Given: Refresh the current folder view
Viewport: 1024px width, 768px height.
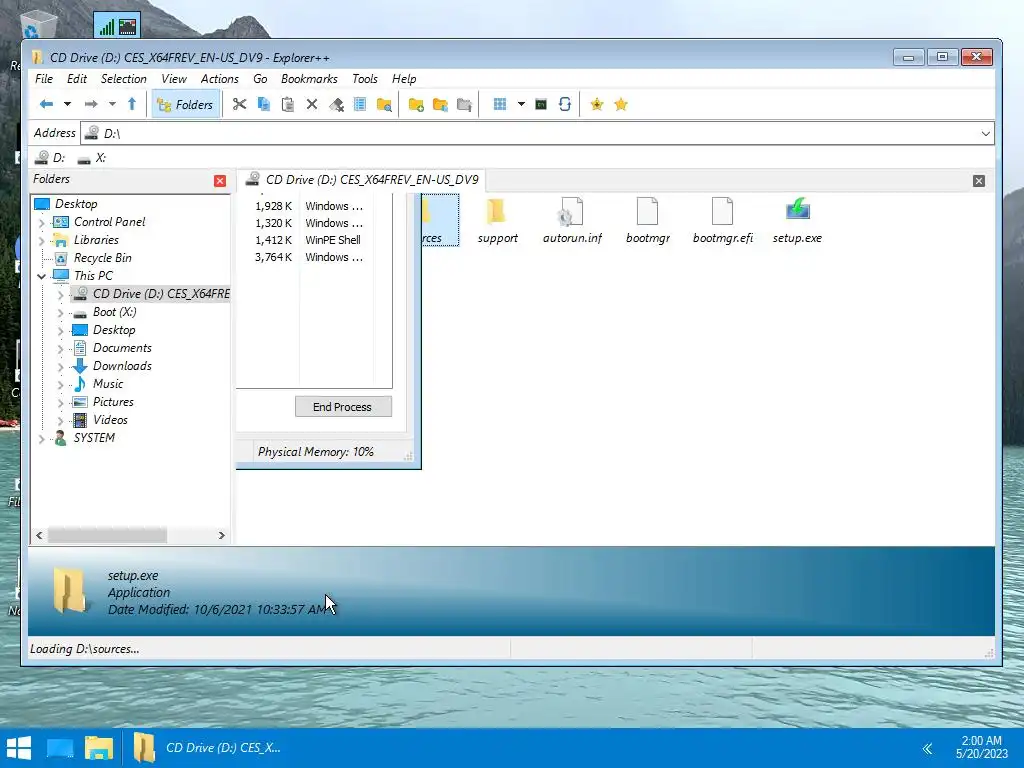Looking at the screenshot, I should 565,104.
